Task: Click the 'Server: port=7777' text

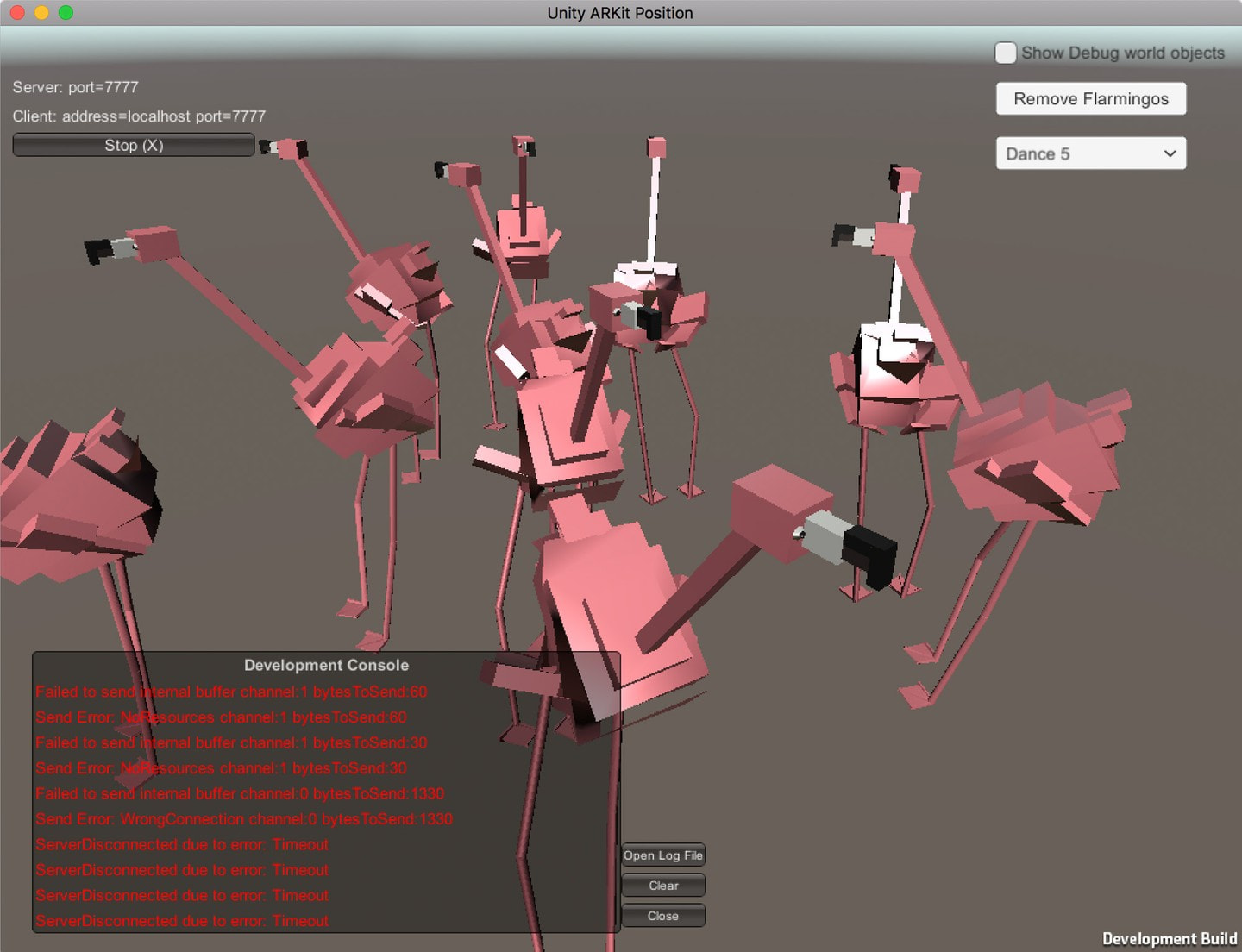Action: coord(75,87)
